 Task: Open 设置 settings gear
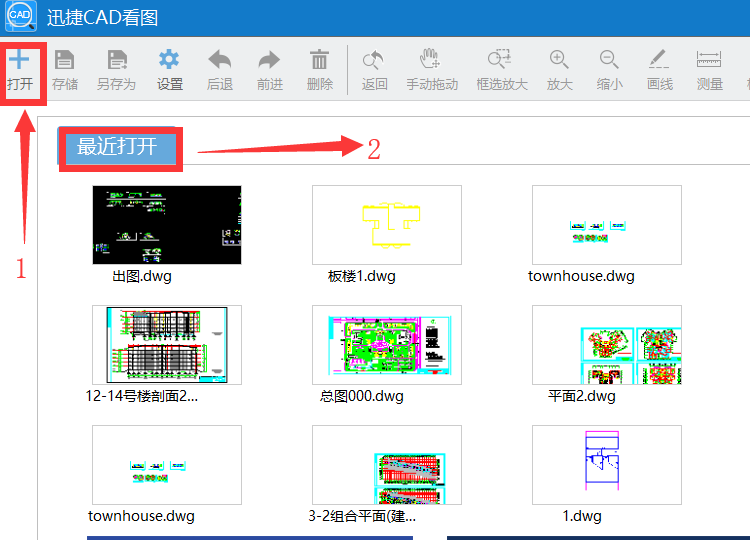tap(169, 60)
